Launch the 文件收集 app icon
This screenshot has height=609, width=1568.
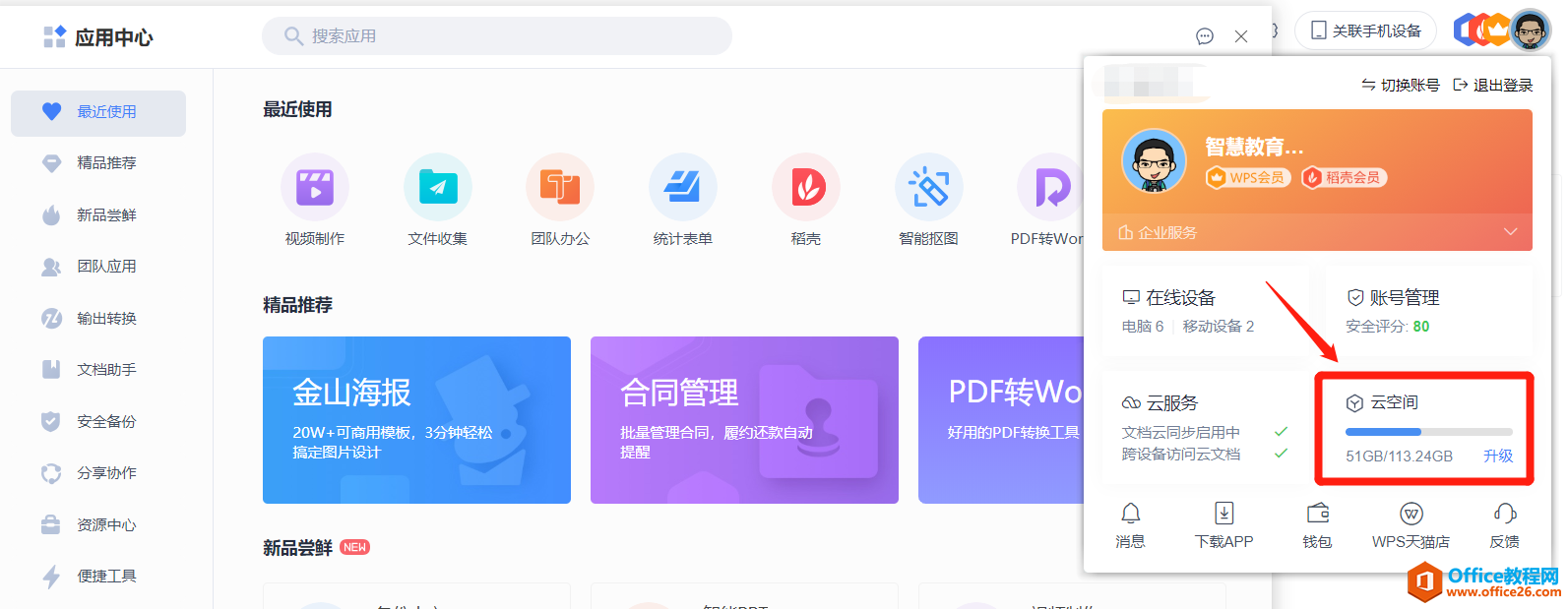438,187
